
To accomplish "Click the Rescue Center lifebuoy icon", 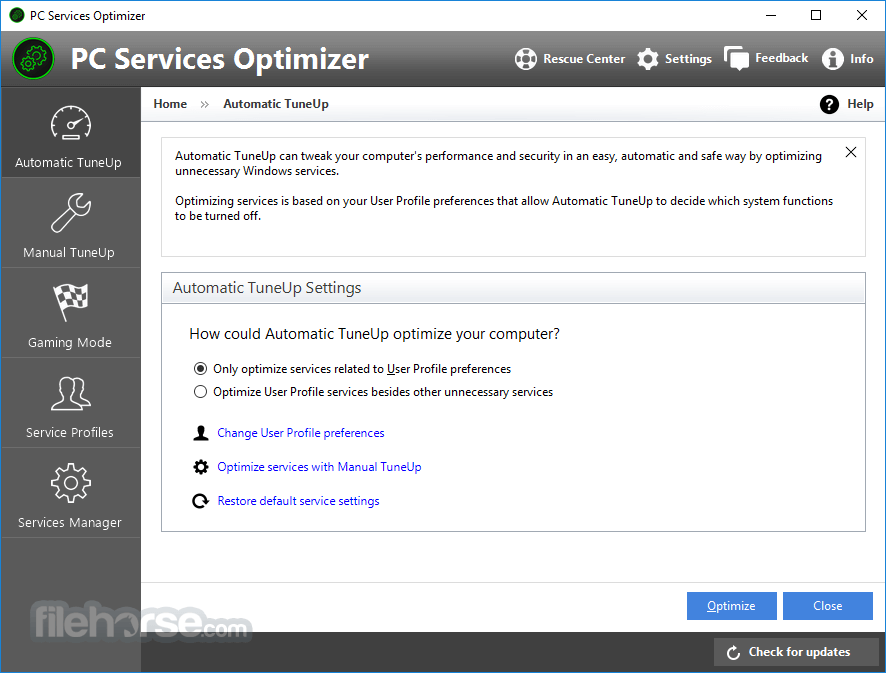I will [525, 59].
